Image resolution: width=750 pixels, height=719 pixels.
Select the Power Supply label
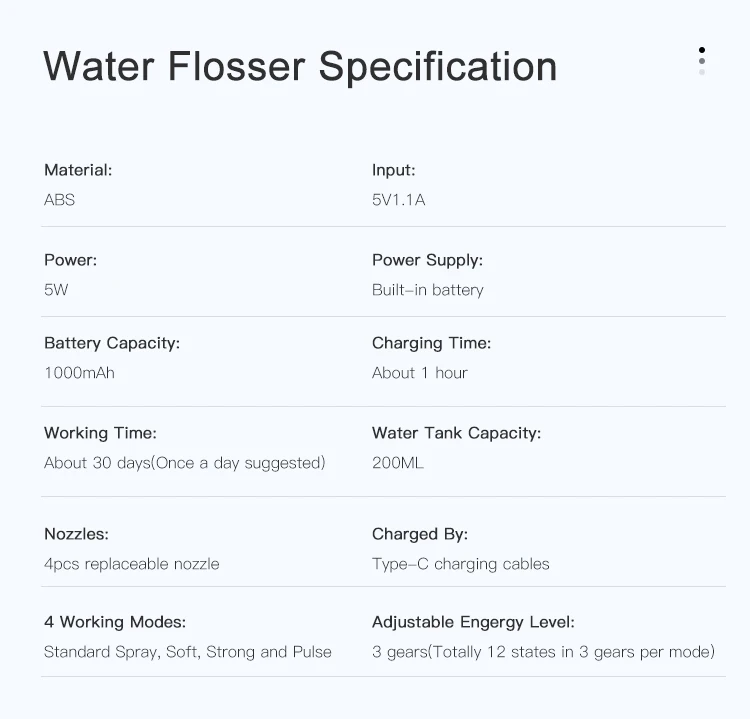pos(427,260)
